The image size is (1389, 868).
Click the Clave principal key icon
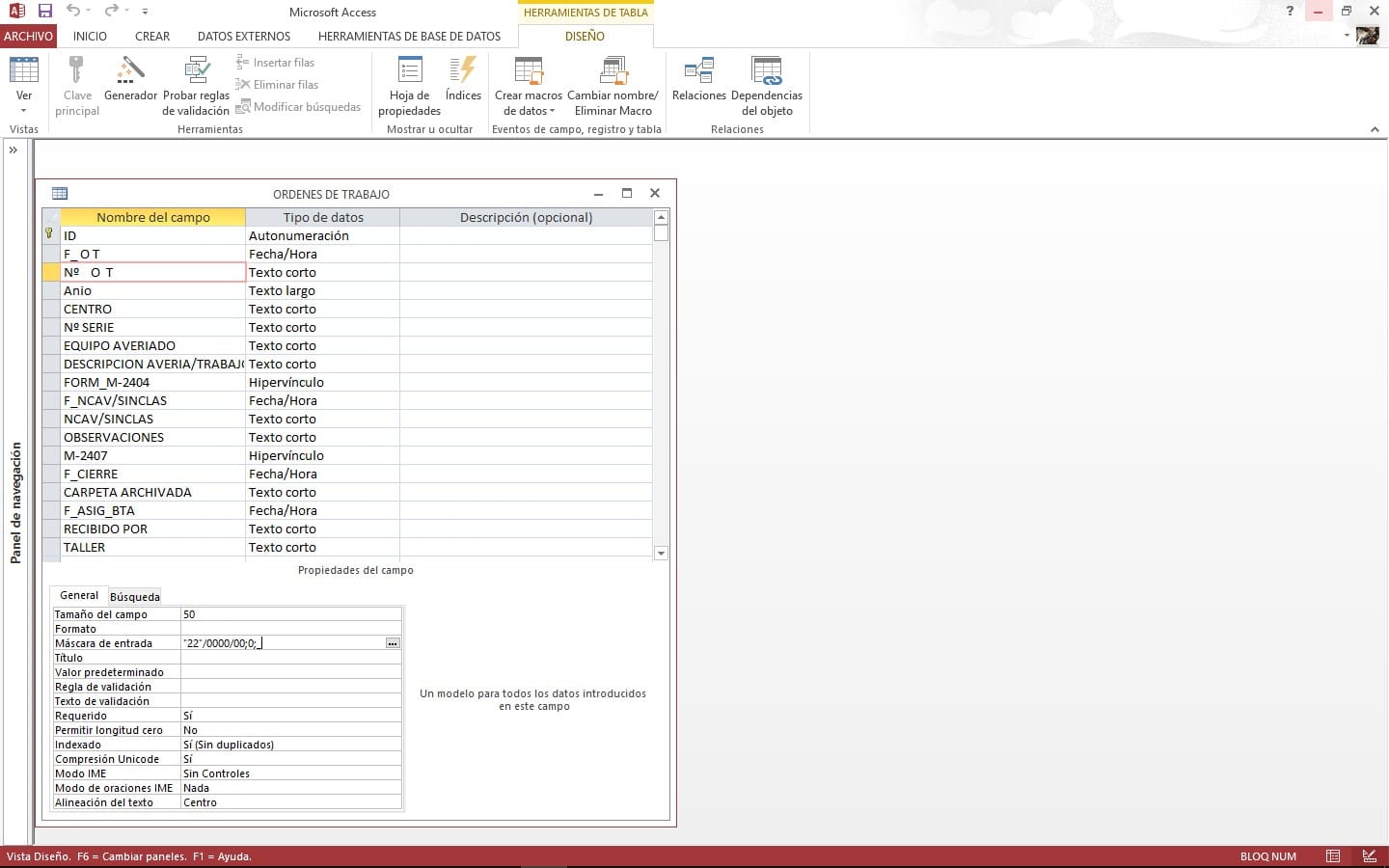pos(77,70)
